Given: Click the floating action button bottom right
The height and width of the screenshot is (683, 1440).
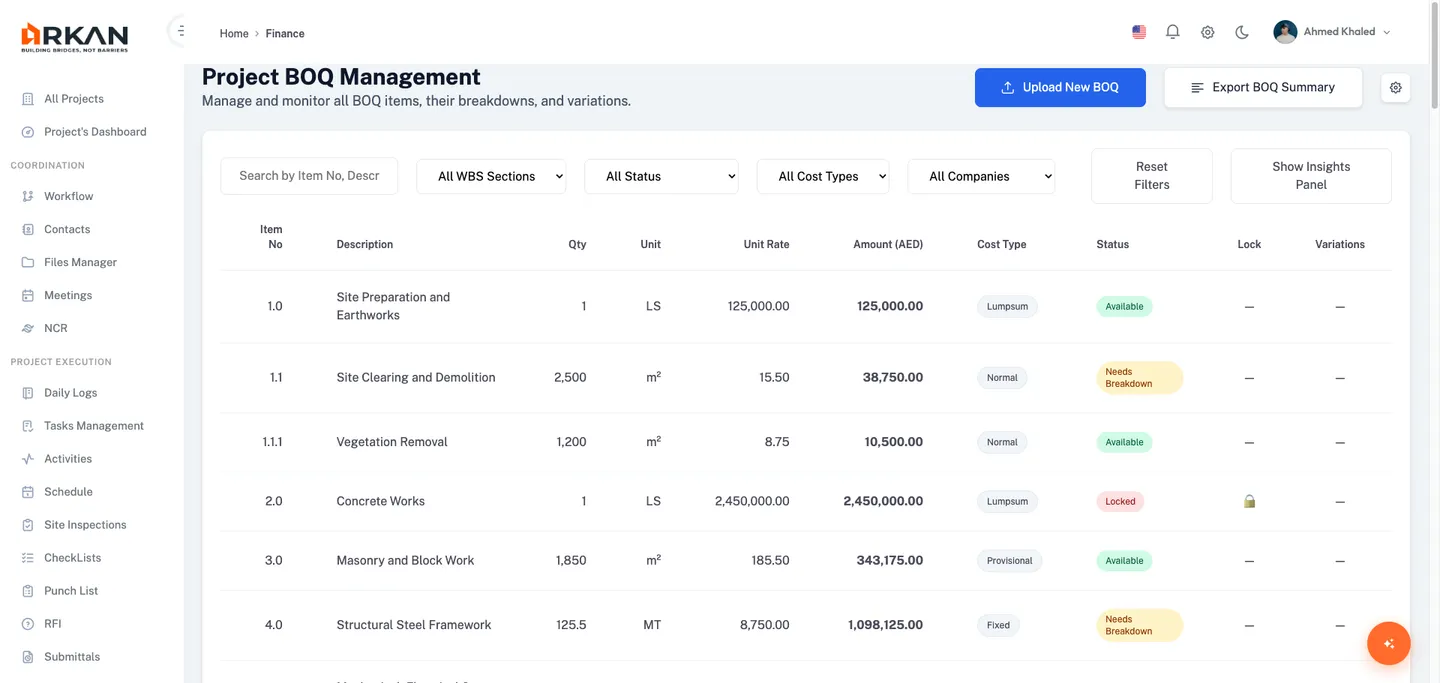Looking at the screenshot, I should 1388,643.
